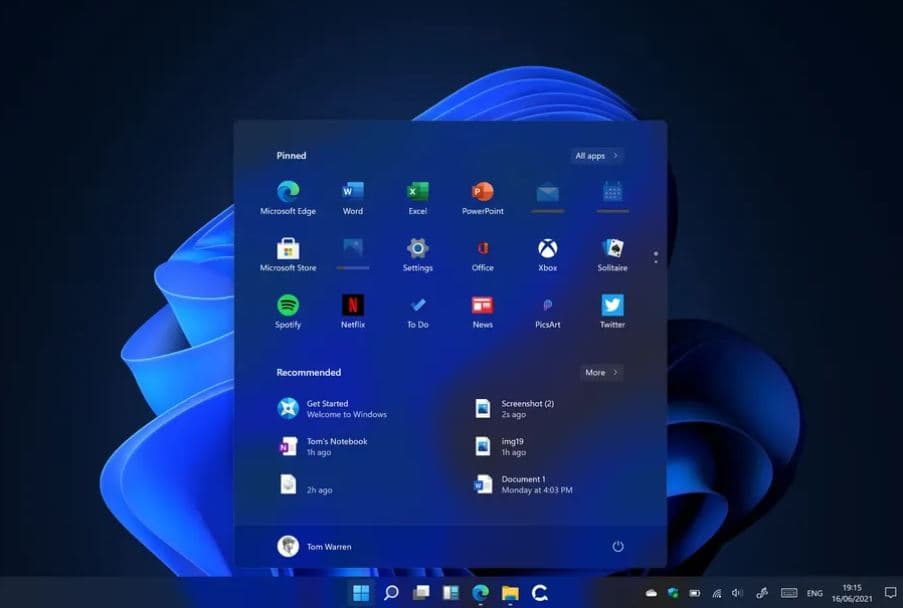Open the notification center icon
The width and height of the screenshot is (903, 608).
[890, 593]
